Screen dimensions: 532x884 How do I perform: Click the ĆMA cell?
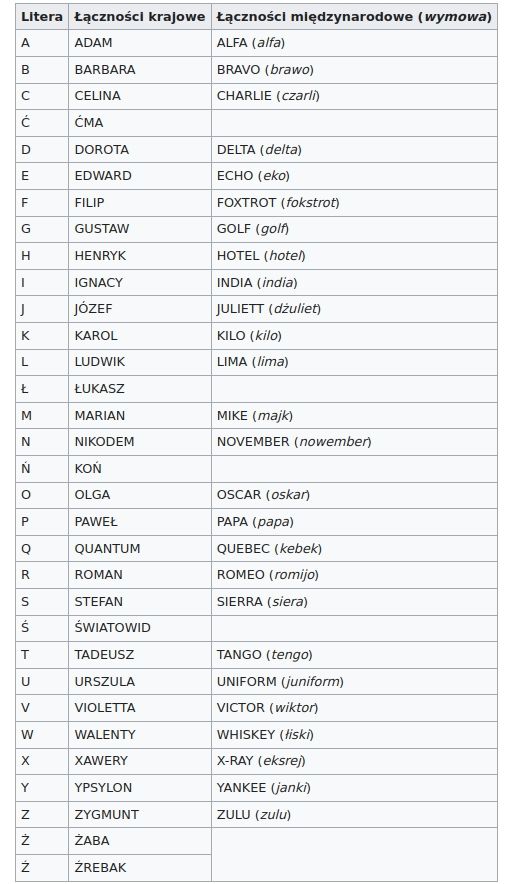(x=140, y=122)
